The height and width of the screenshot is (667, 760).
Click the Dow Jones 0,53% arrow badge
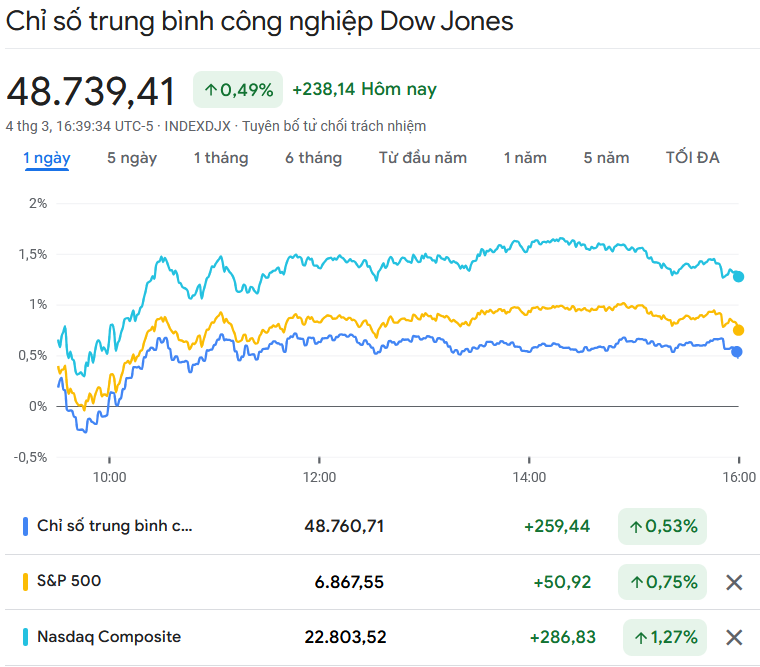click(662, 526)
